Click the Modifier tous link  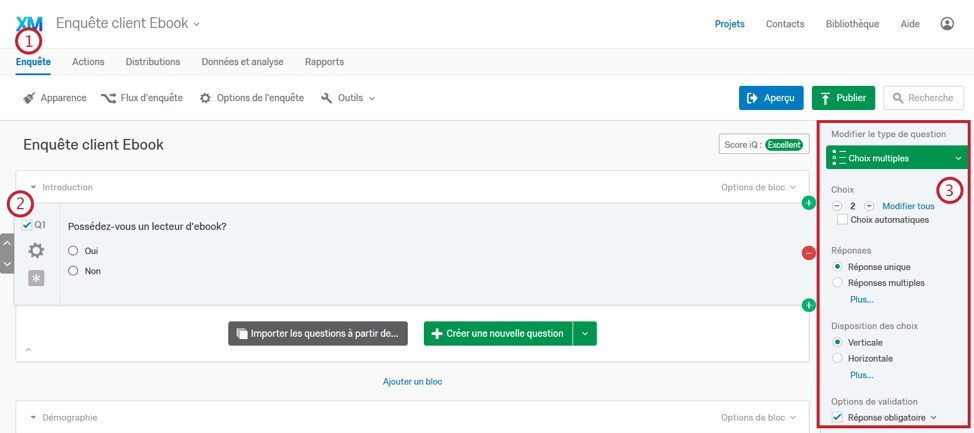pos(908,206)
